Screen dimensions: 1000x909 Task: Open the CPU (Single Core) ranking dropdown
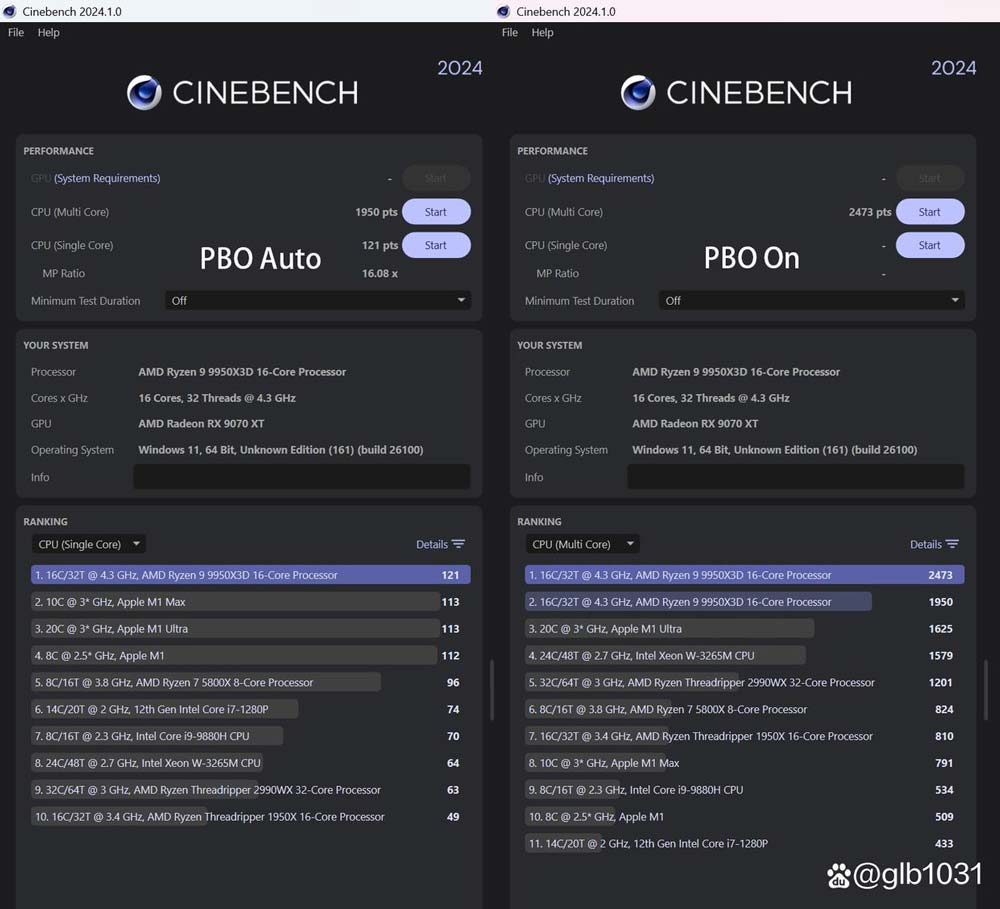point(89,544)
